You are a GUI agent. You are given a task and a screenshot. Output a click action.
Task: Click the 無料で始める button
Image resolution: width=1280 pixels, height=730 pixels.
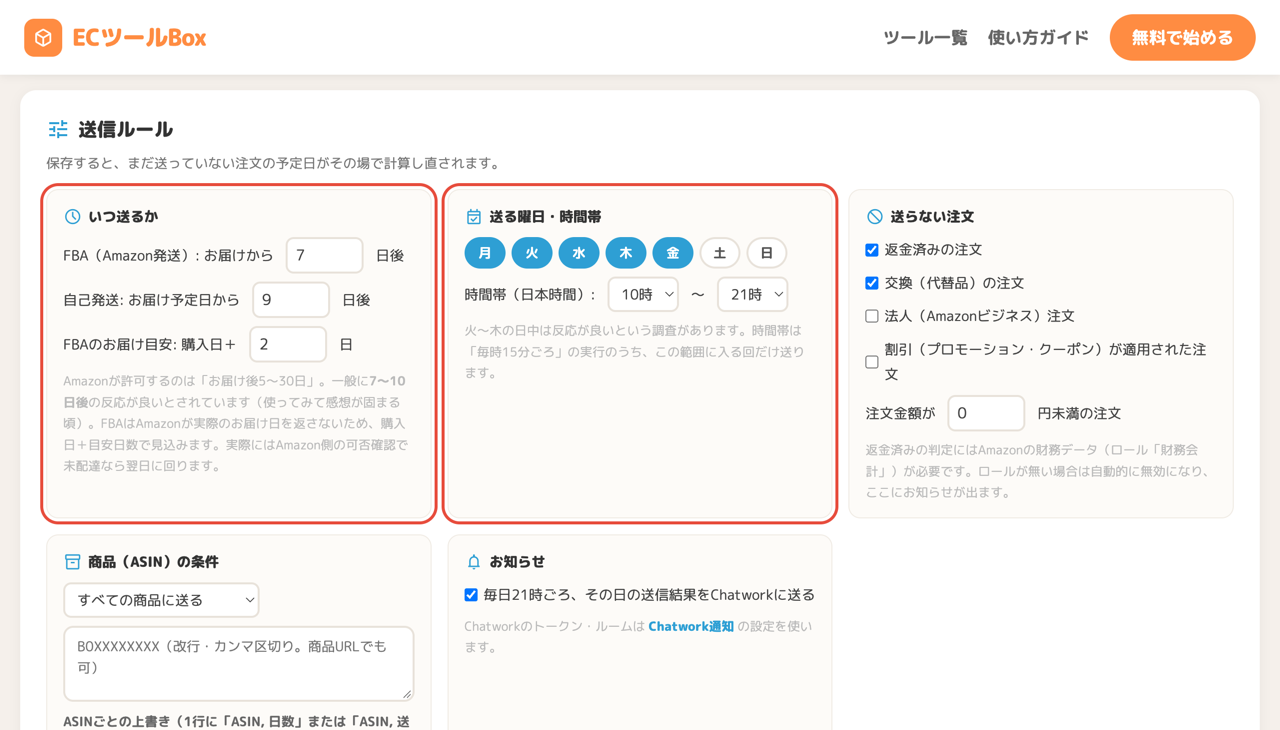[x=1182, y=38]
